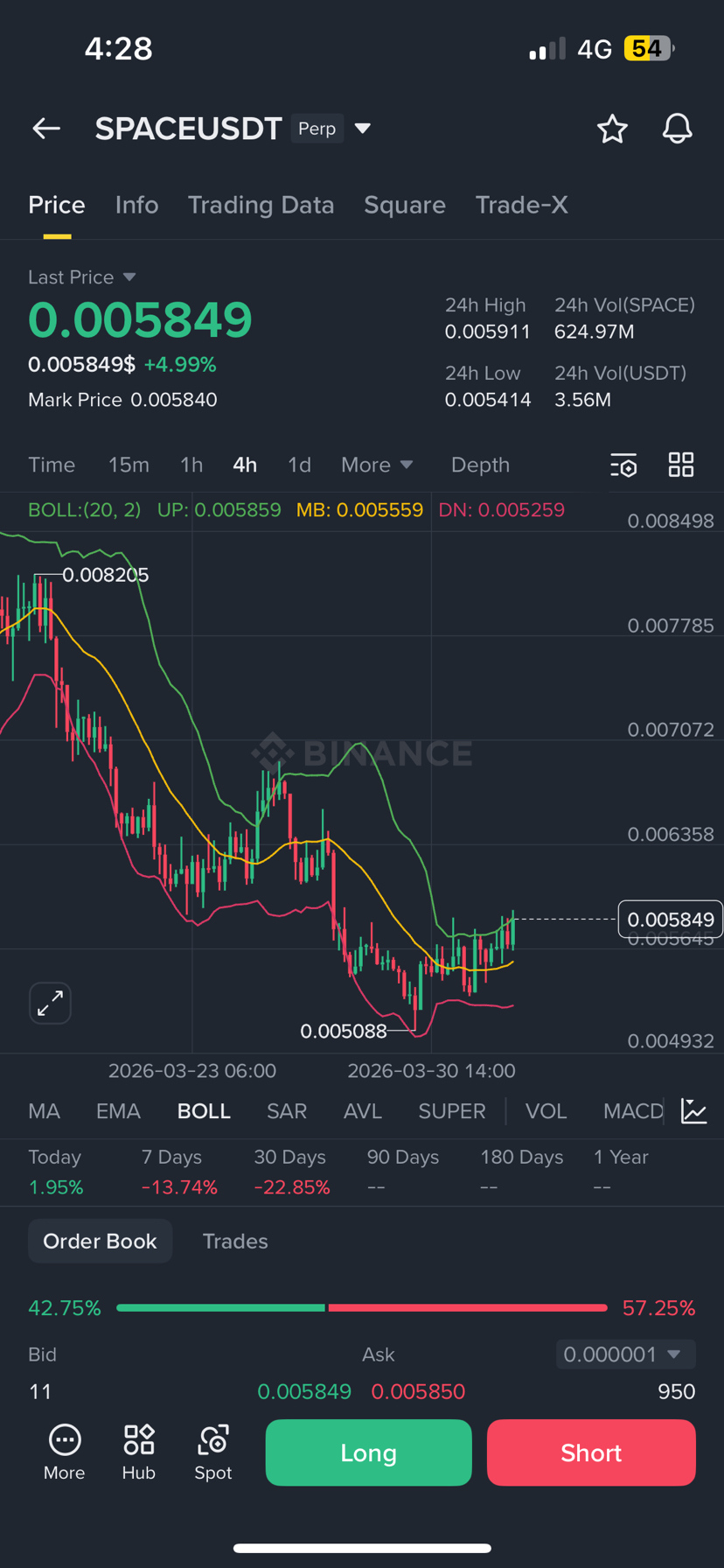Tap the 4:28 clock in status bar
Viewport: 724px width, 1568px height.
click(x=119, y=48)
